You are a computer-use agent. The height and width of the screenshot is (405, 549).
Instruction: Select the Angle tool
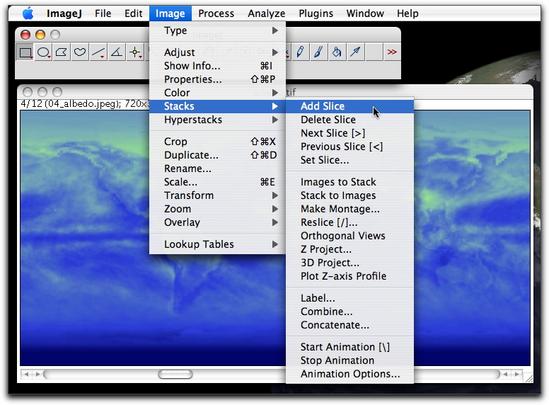click(x=116, y=53)
